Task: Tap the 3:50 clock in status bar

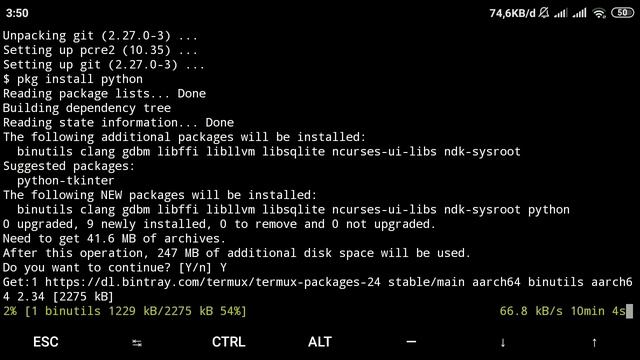Action: (x=17, y=13)
